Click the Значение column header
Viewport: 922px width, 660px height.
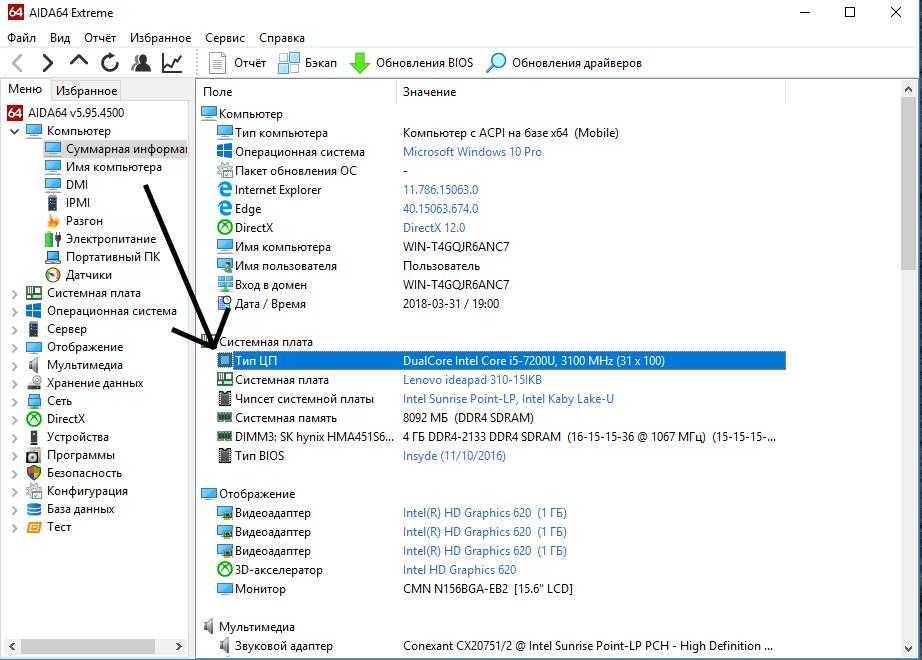point(592,92)
